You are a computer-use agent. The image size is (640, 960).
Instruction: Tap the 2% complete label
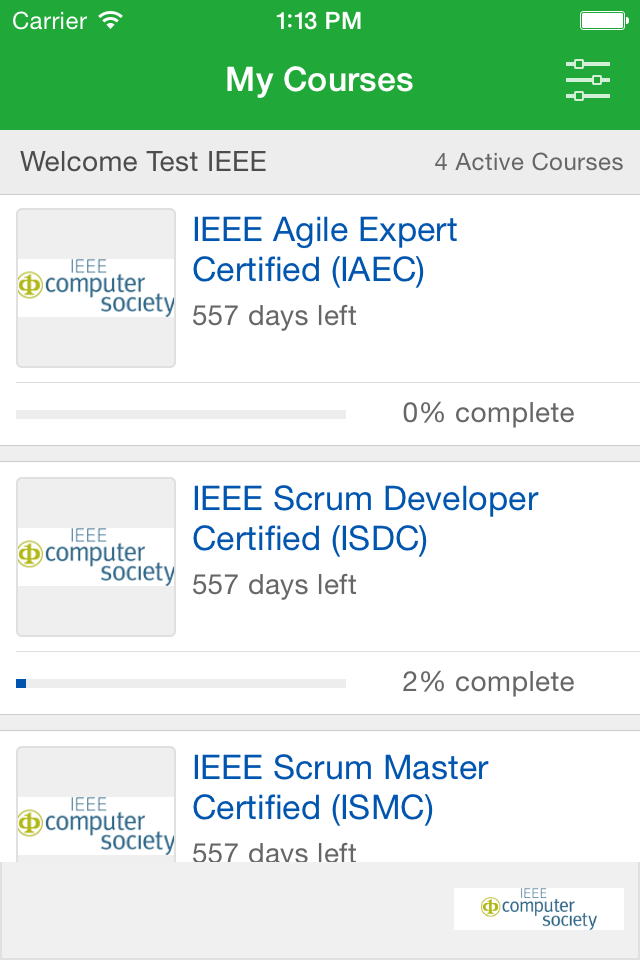488,682
